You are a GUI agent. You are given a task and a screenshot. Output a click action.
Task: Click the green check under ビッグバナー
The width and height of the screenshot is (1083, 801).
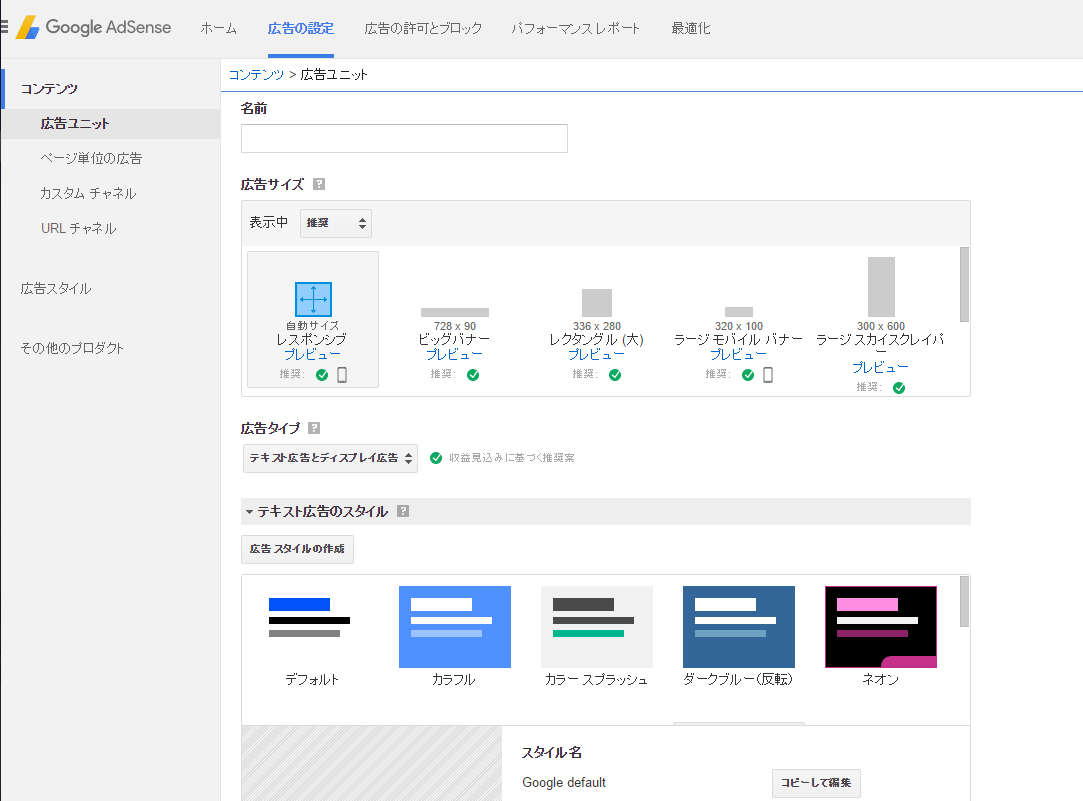coord(473,375)
